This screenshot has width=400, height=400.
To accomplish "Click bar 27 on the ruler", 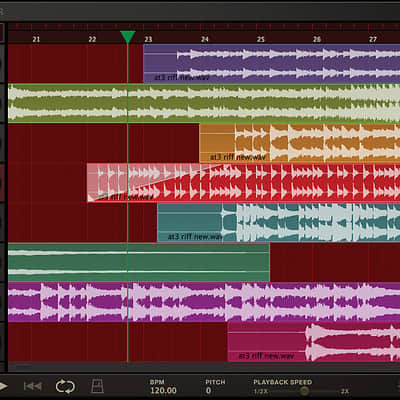I will (x=373, y=39).
